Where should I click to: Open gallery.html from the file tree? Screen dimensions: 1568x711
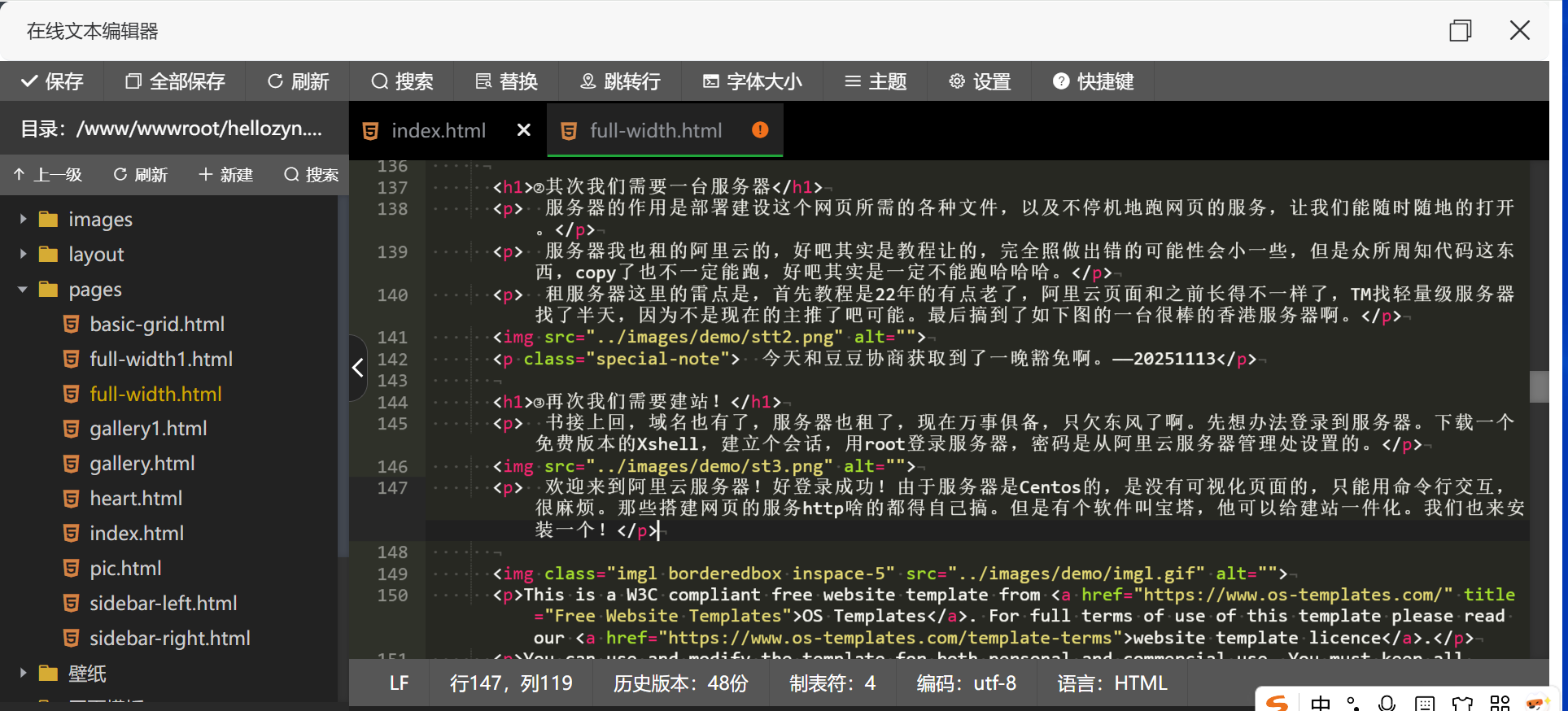(x=142, y=464)
